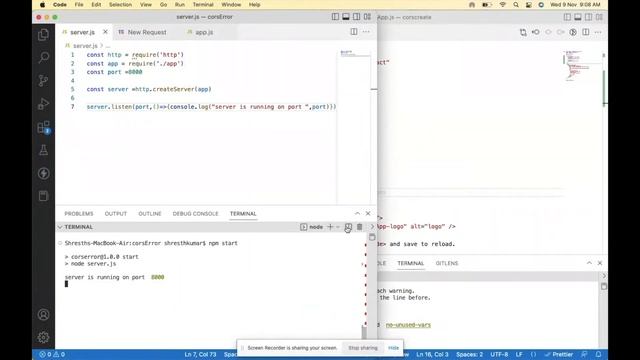Toggle secondary sidebar in App.js window
Viewport: 640px width, 360px height.
588,17
